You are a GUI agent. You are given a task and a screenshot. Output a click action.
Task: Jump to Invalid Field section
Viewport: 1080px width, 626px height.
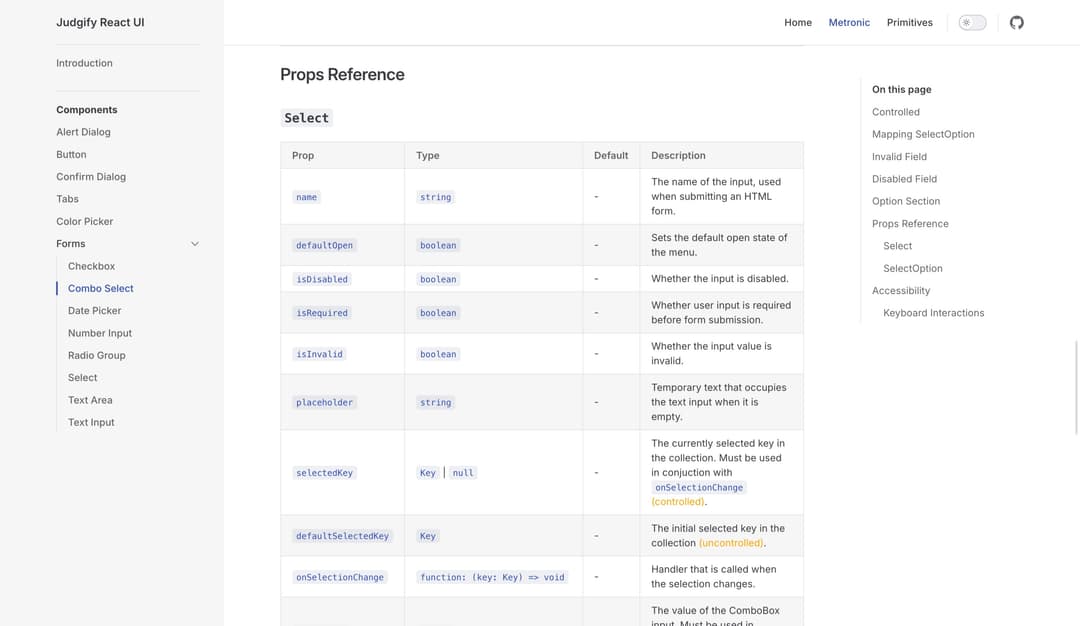(x=899, y=156)
